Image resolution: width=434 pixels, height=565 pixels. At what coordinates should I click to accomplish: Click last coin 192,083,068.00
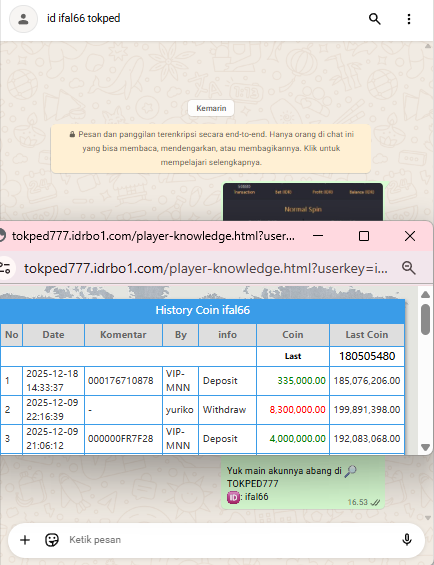click(367, 439)
